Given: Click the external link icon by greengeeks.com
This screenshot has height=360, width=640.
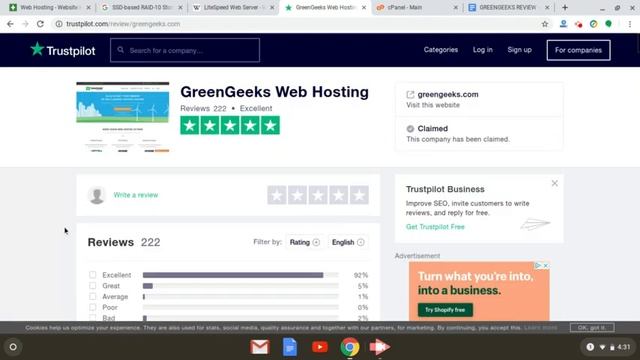Looking at the screenshot, I should point(410,95).
